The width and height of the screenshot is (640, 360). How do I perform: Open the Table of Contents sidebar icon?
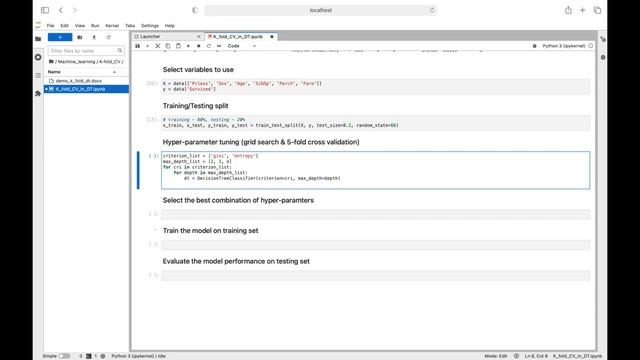click(38, 76)
